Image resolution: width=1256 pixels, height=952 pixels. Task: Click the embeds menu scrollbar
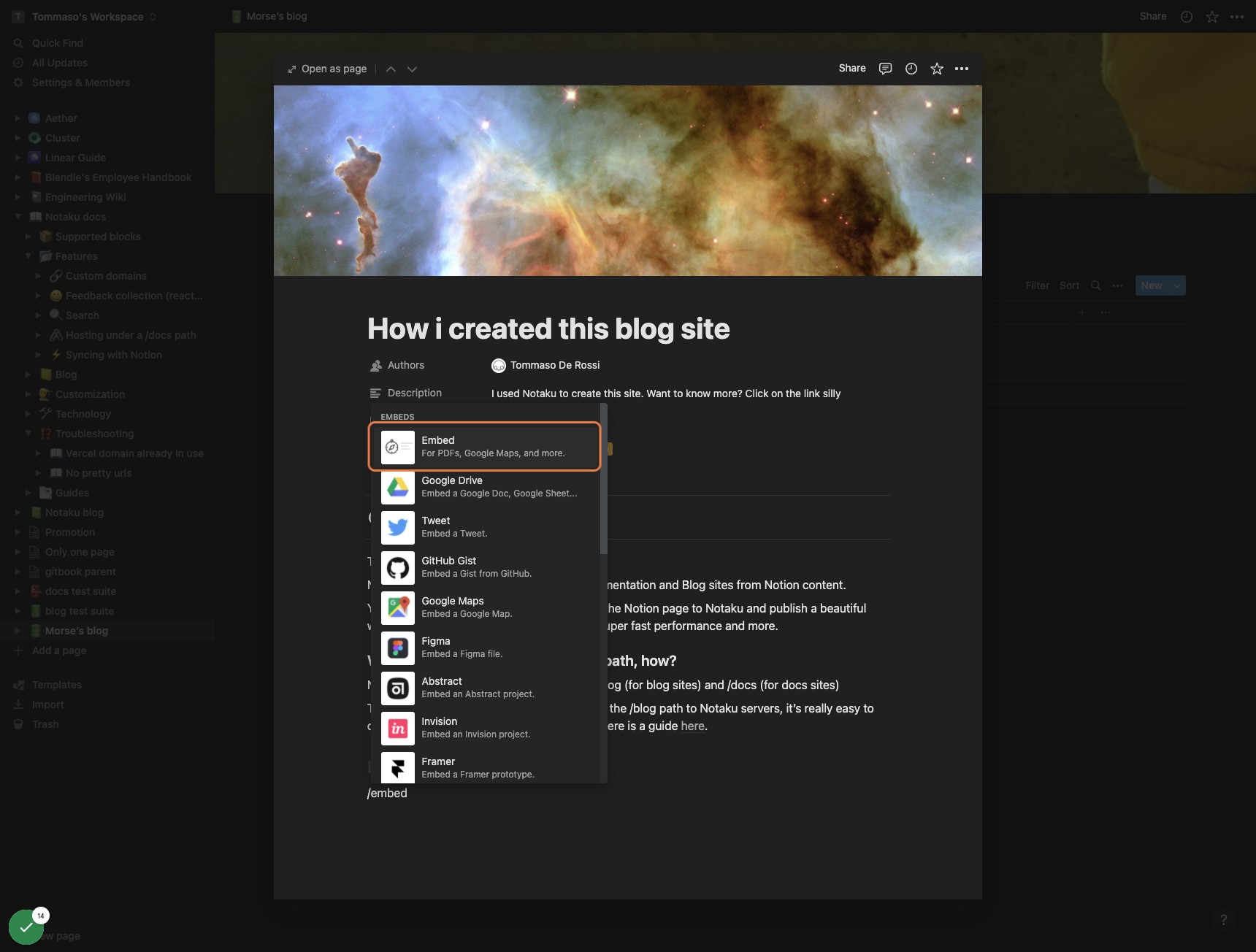pos(603,479)
